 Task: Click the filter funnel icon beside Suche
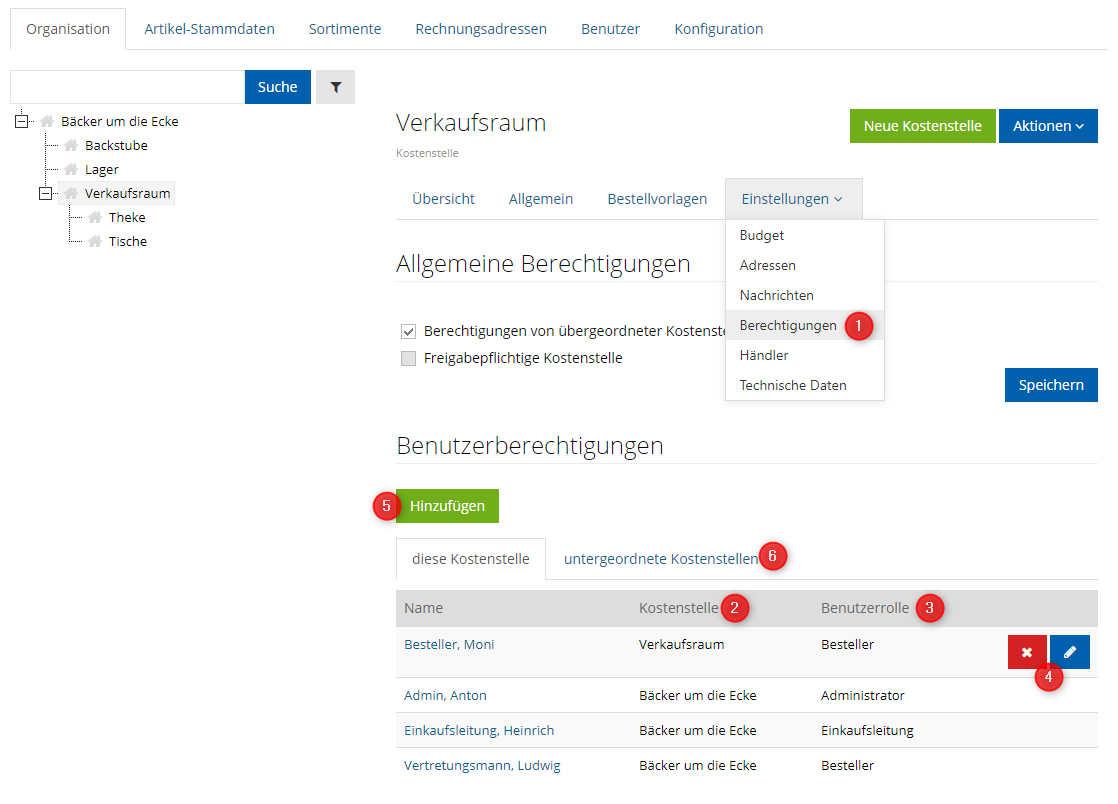tap(335, 87)
